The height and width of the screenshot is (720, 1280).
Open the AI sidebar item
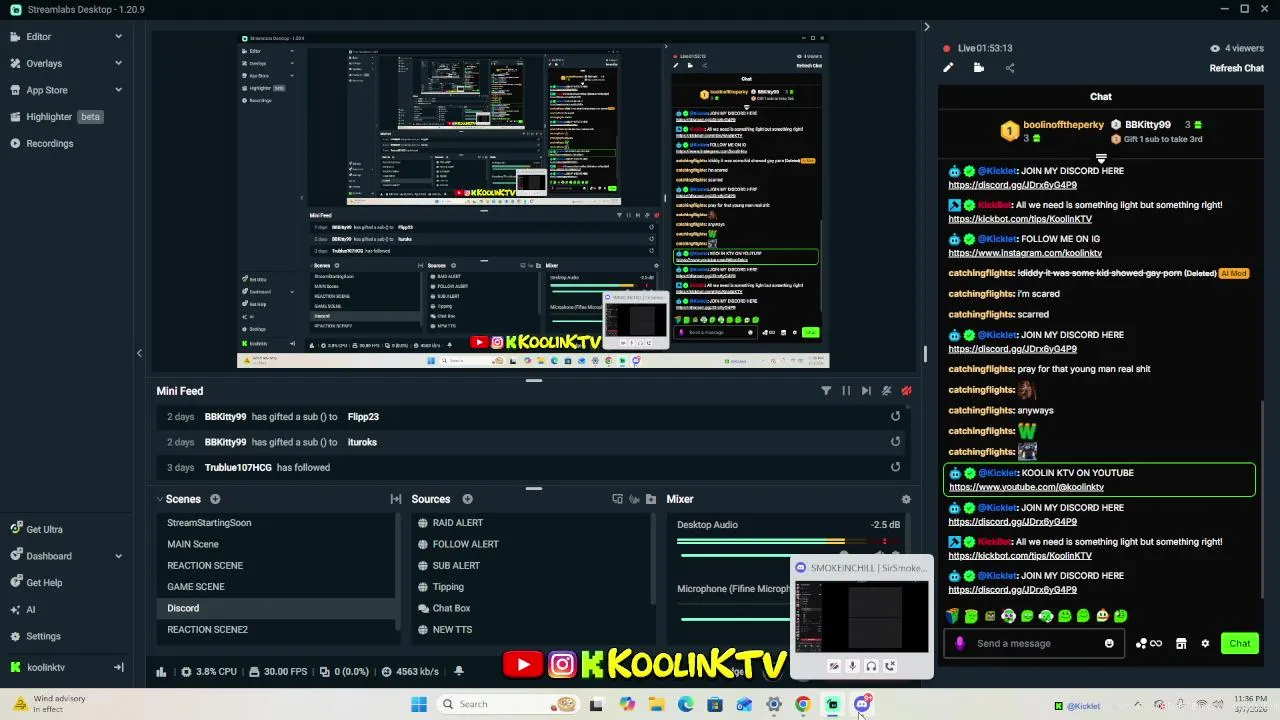click(x=30, y=609)
